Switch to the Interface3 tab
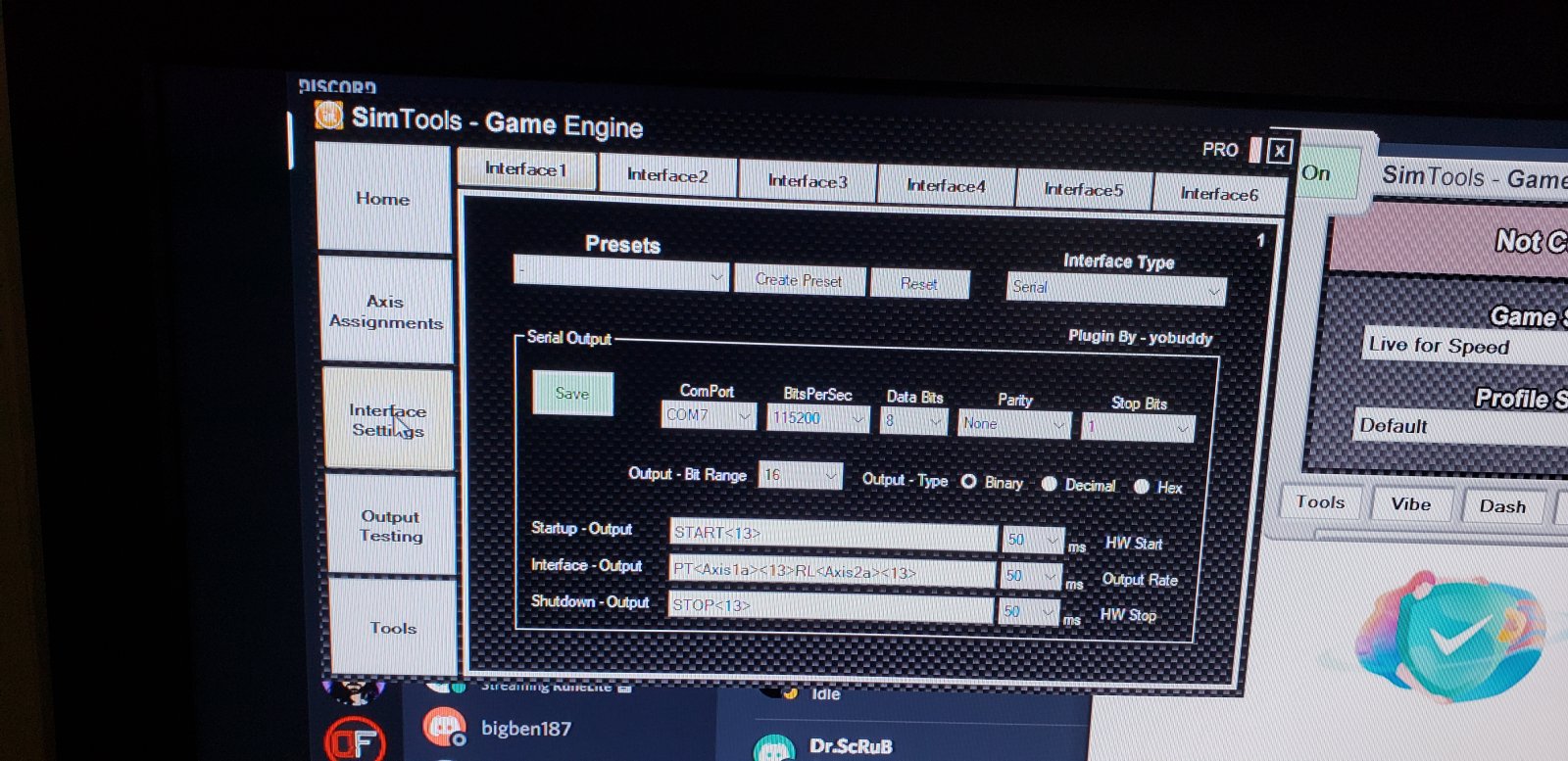Image resolution: width=1568 pixels, height=761 pixels. click(x=808, y=181)
